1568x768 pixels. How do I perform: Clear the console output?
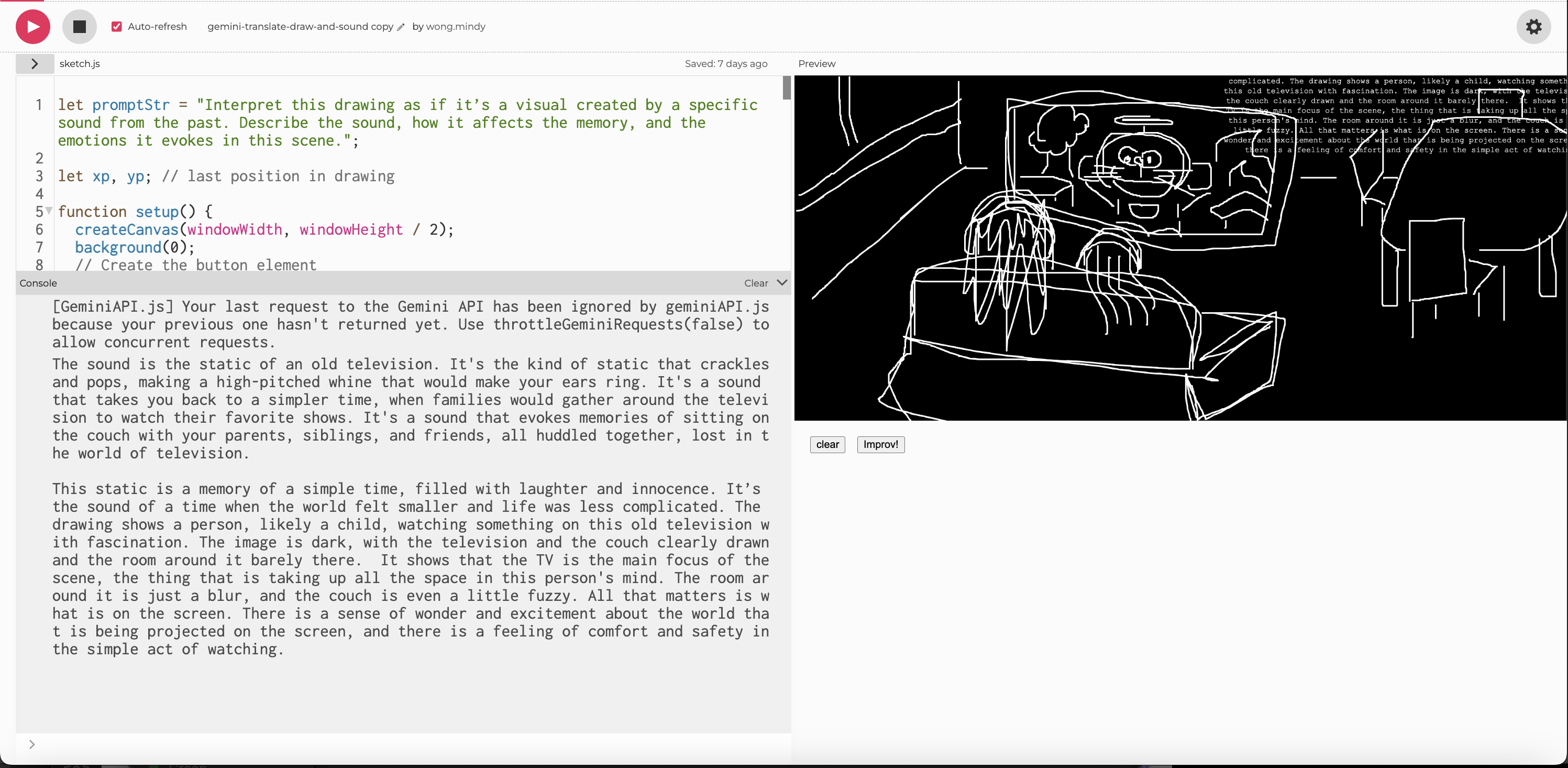point(755,283)
